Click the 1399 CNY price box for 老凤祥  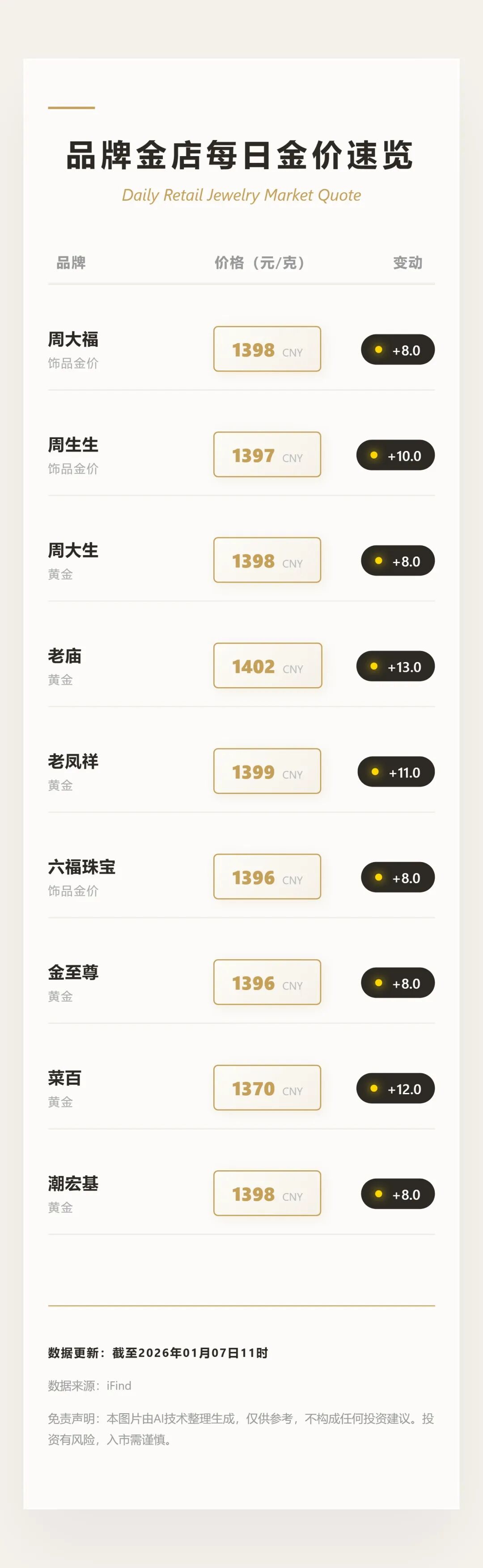click(x=267, y=771)
